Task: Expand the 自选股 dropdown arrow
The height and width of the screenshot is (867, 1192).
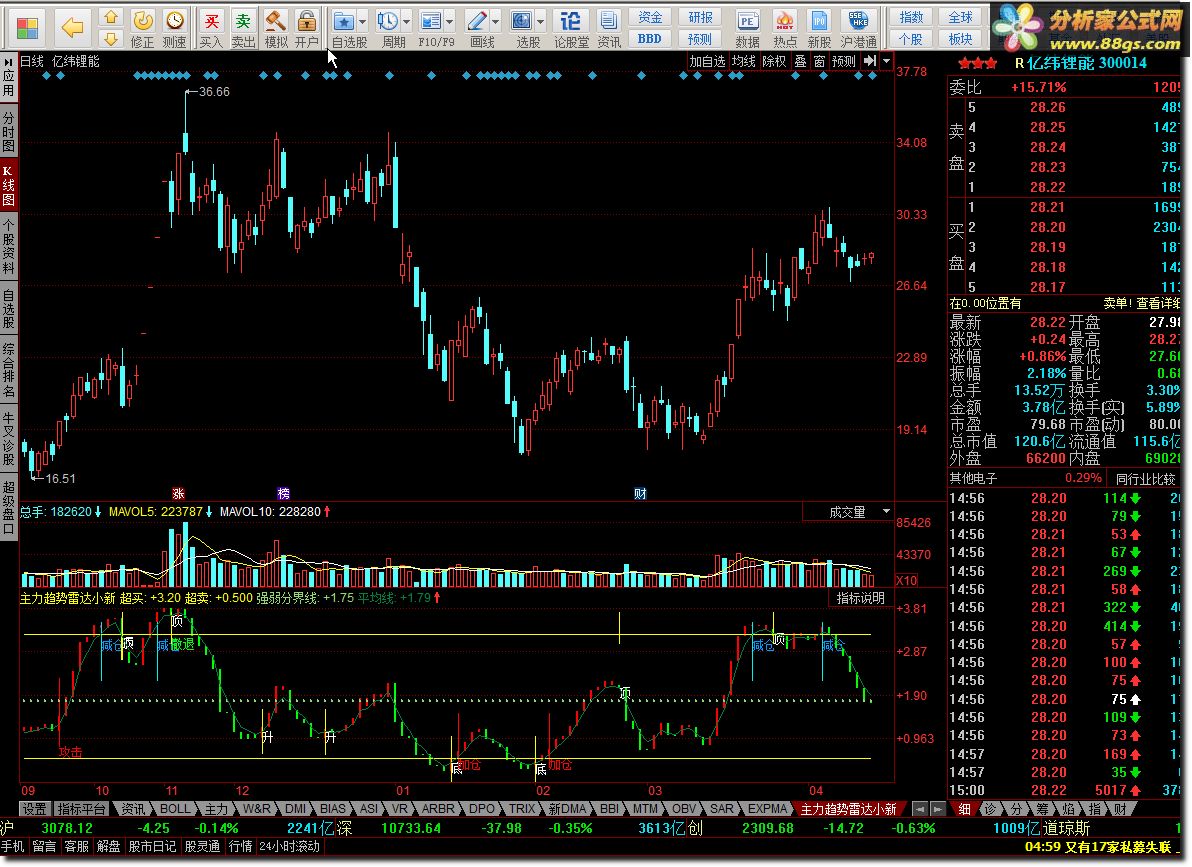Action: tap(362, 20)
